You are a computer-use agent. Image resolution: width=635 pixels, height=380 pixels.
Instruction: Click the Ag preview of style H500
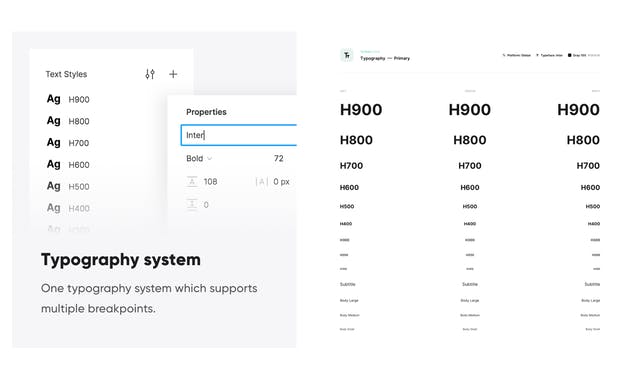point(53,186)
